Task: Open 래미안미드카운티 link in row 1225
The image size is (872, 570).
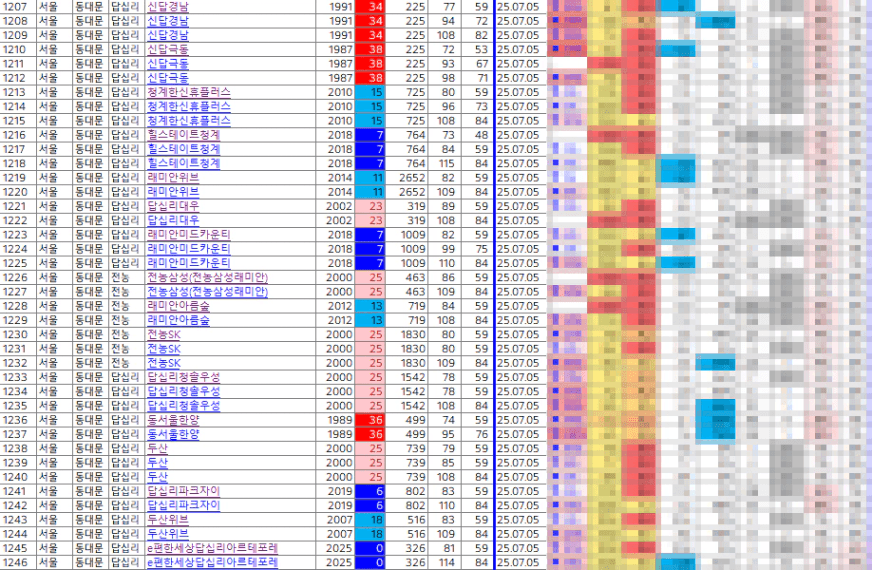Action: (189, 263)
